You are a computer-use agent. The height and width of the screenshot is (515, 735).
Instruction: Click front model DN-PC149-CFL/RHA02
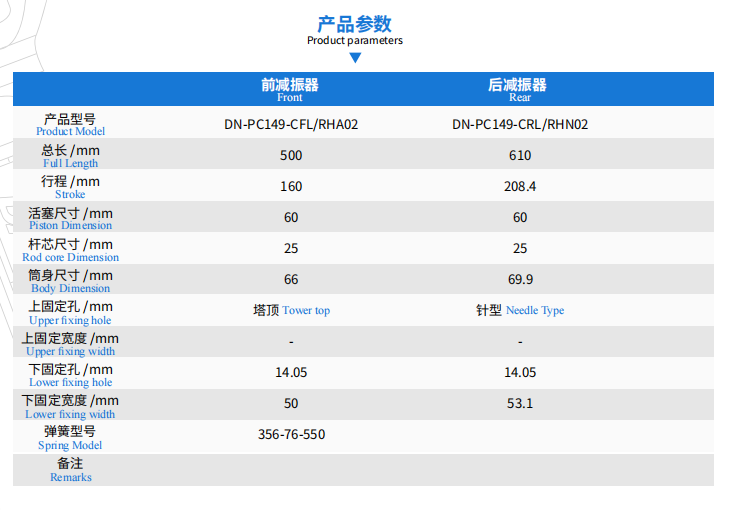click(x=291, y=125)
